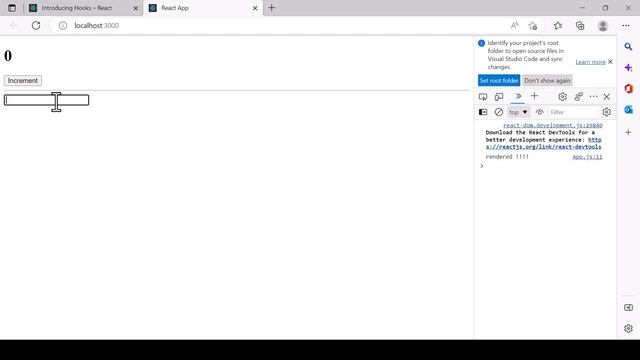This screenshot has width=640, height=360.
Task: Toggle the console sidebar
Action: pos(483,112)
